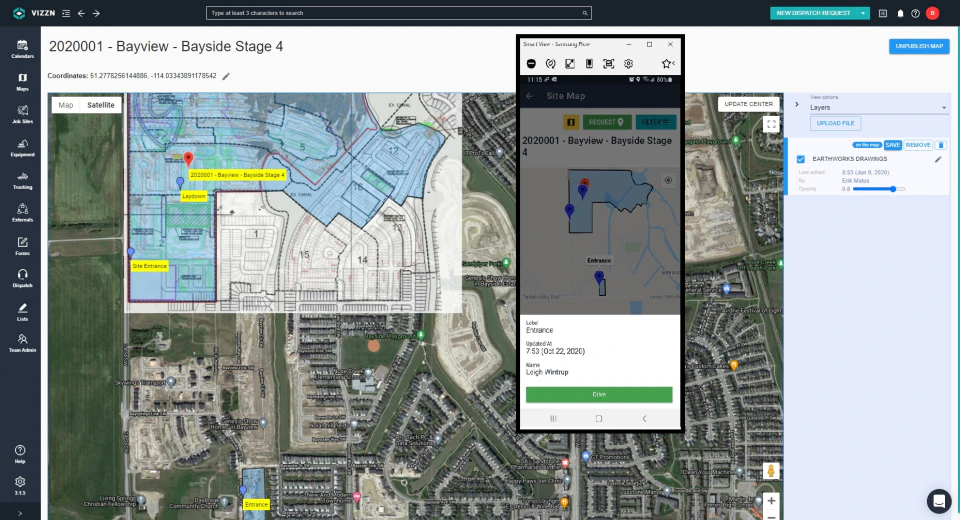Open Team Admin in the sidebar
Image resolution: width=960 pixels, height=520 pixels.
[x=22, y=343]
